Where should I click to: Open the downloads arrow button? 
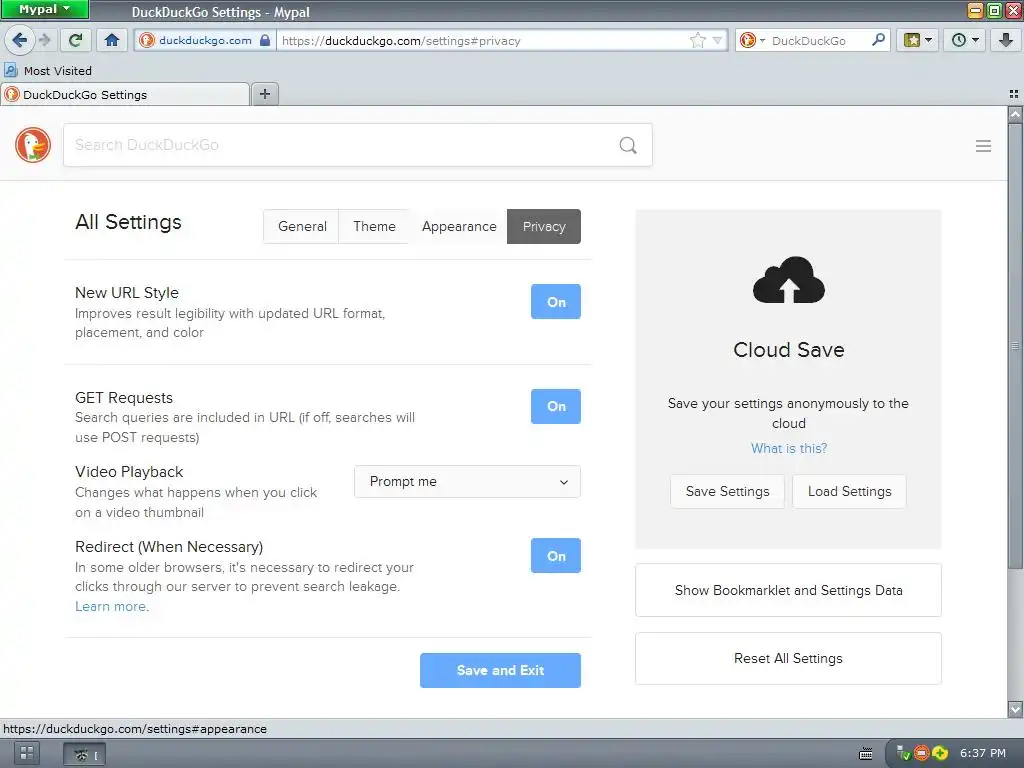1005,40
